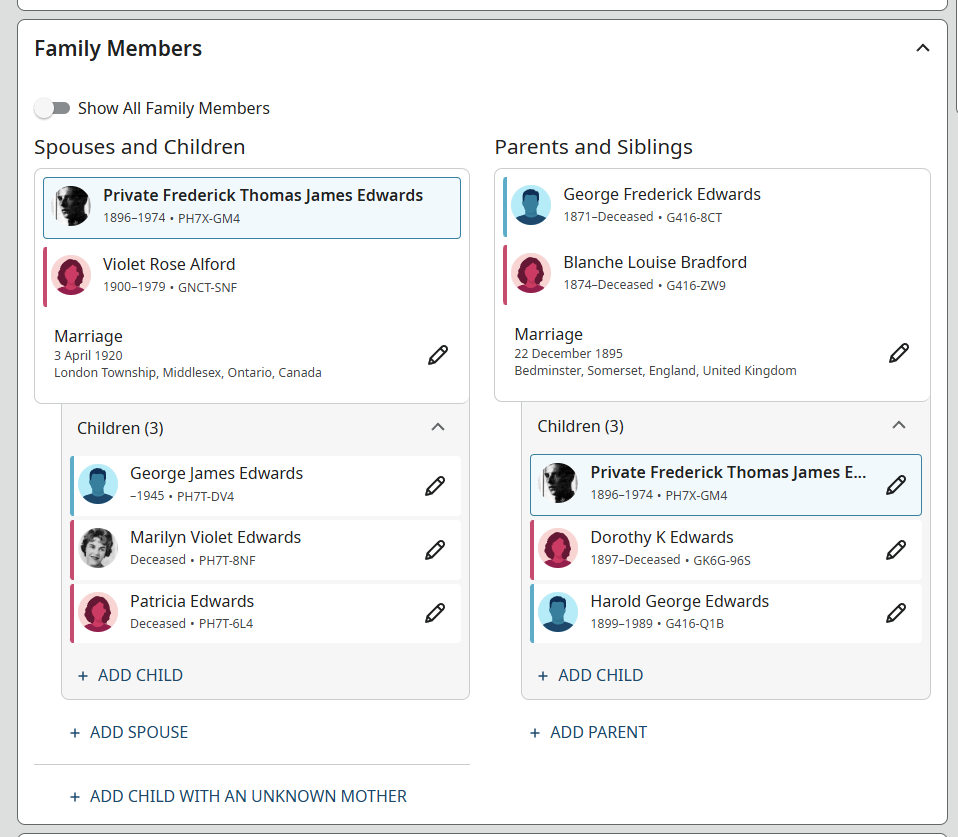Open George Frederick Edwards' profile

pos(661,195)
